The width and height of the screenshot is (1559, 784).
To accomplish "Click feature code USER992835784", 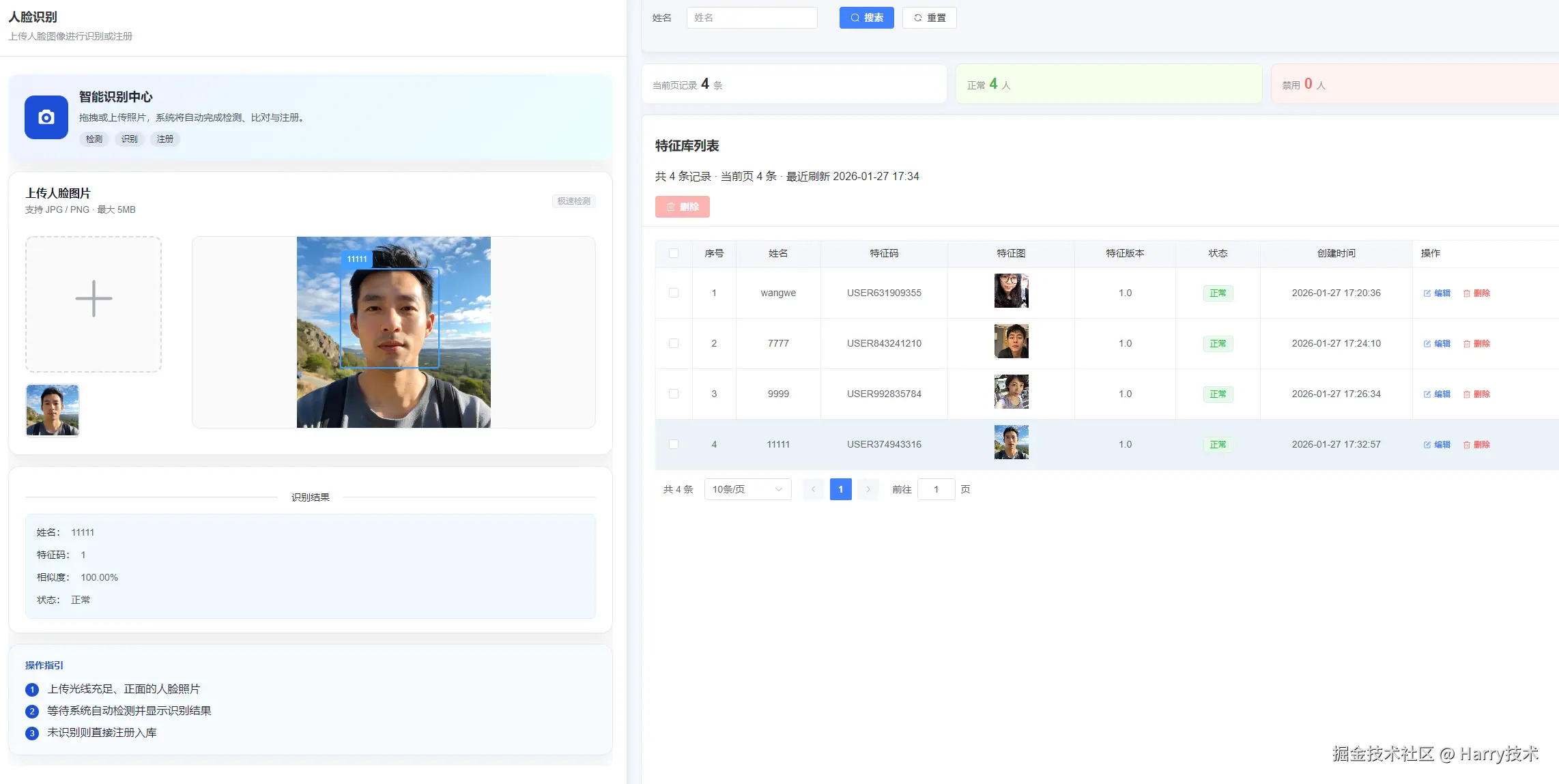I will [884, 394].
